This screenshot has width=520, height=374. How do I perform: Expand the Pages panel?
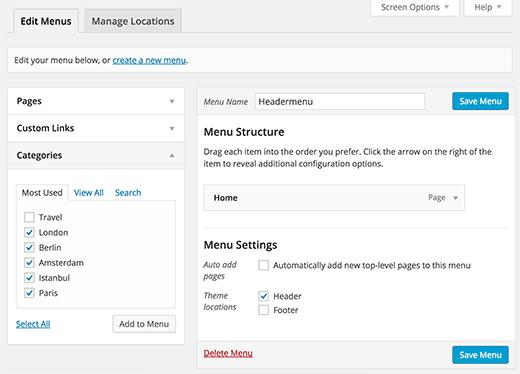96,101
